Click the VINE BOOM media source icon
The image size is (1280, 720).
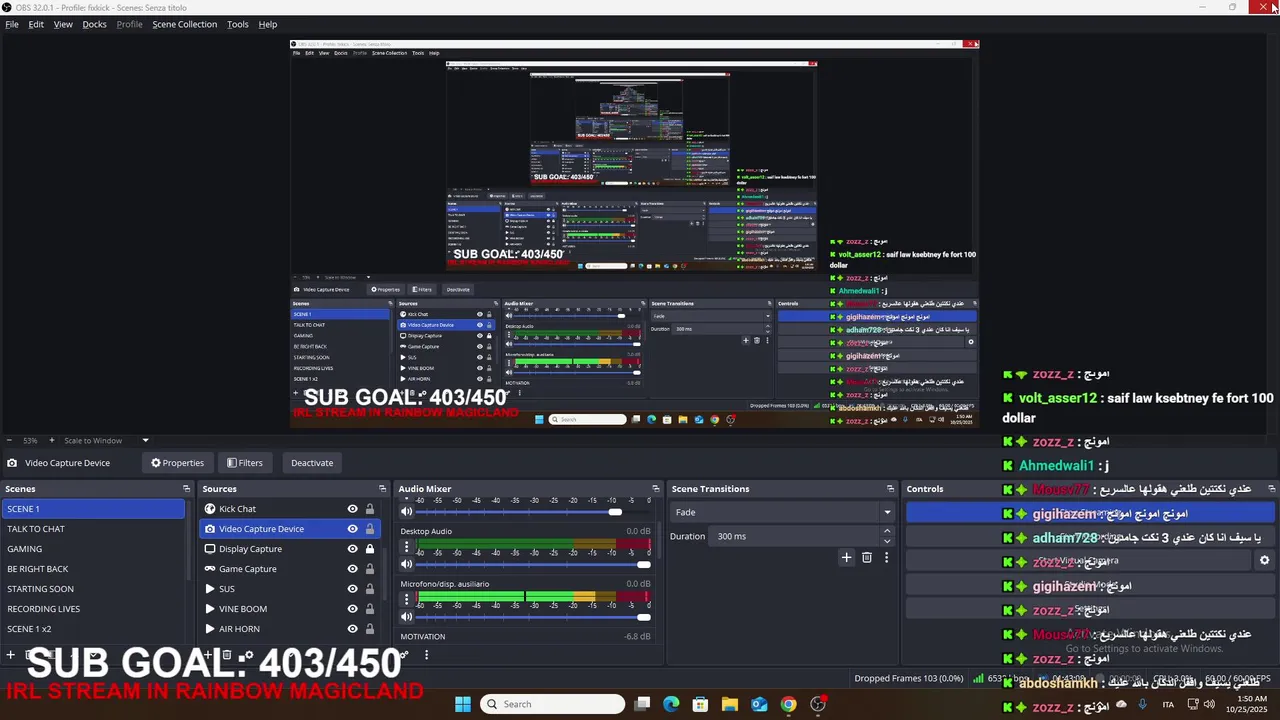(210, 609)
